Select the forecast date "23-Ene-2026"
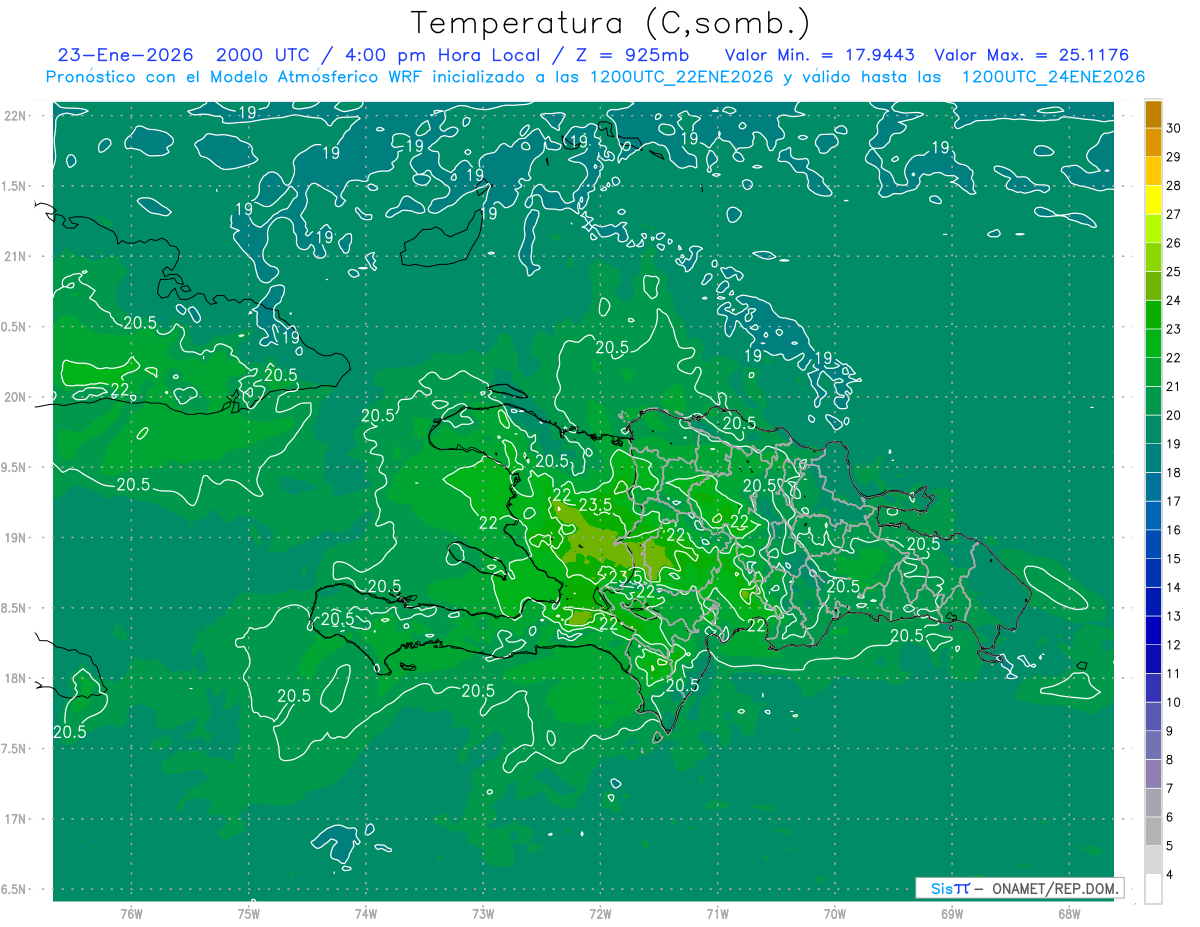This screenshot has height=927, width=1200. pos(125,55)
